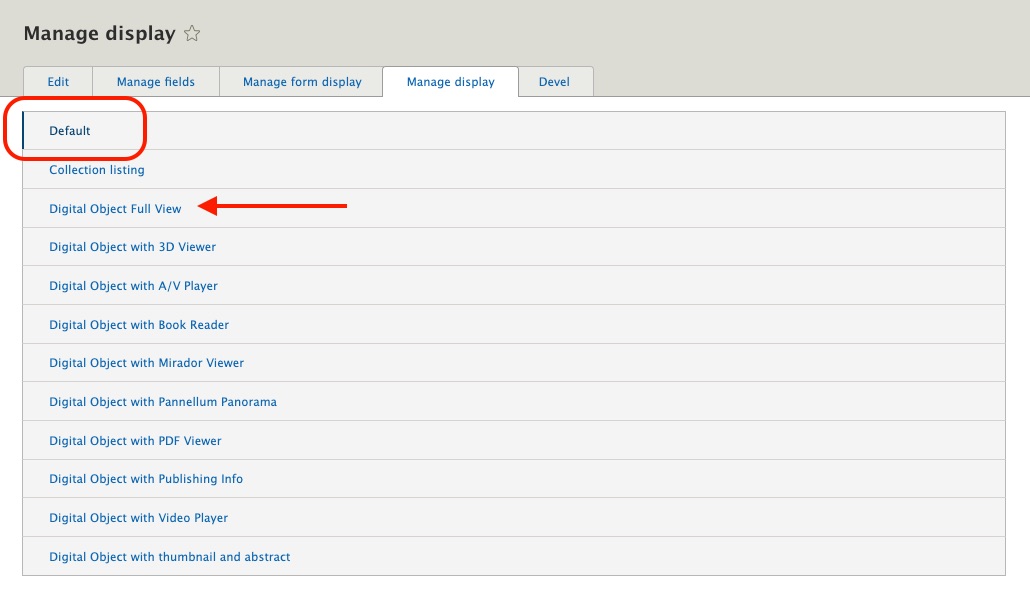Viewport: 1030px width, 591px height.
Task: Open Digital Object with Mirador Viewer
Action: click(146, 363)
